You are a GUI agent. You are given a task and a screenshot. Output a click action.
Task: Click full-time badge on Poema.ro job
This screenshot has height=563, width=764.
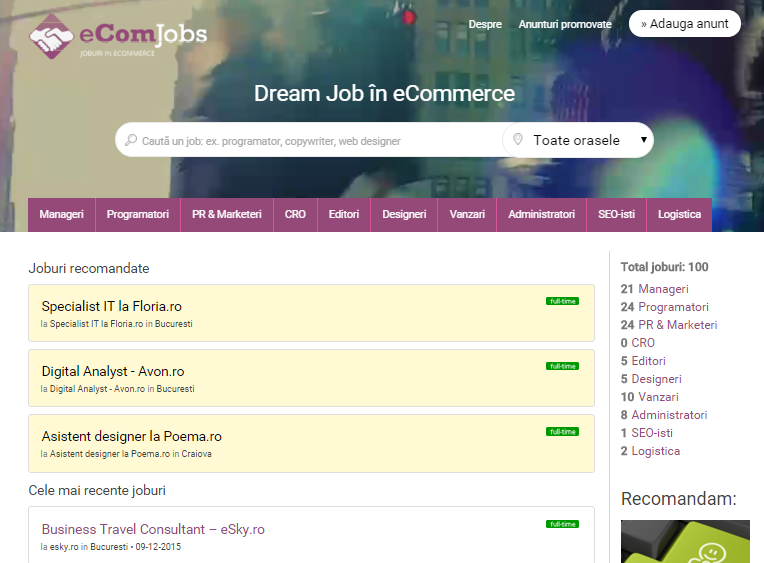[562, 431]
